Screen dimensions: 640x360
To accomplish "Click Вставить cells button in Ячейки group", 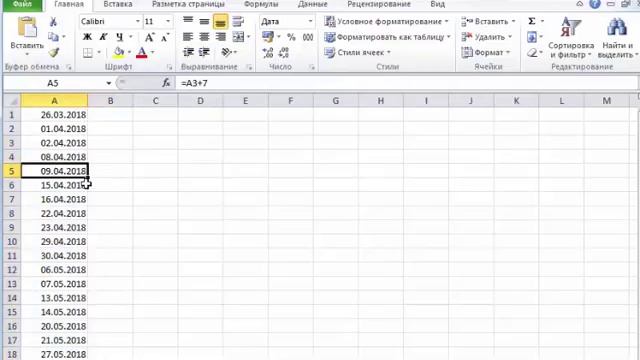I will (x=488, y=21).
